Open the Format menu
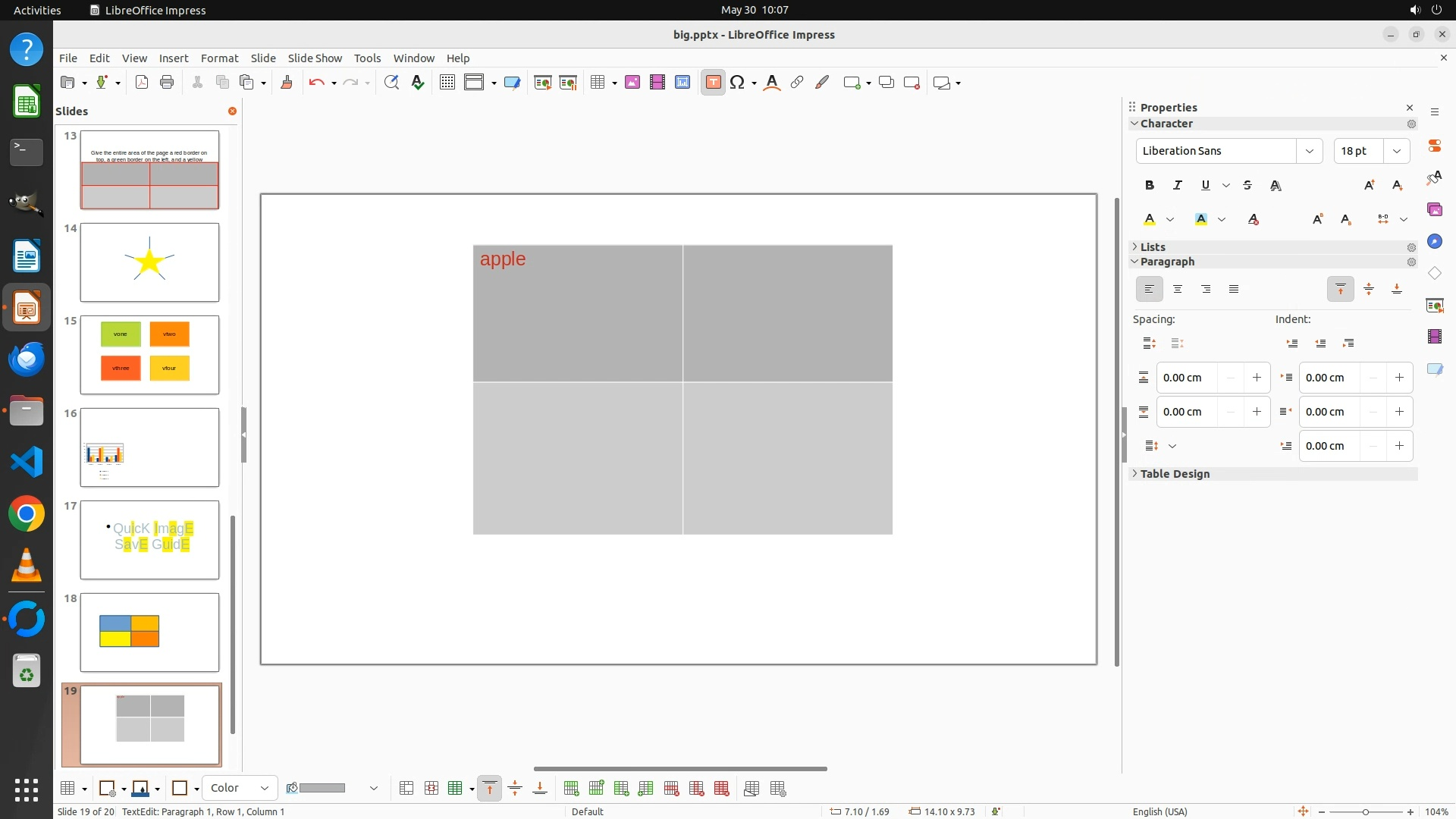The width and height of the screenshot is (1456, 819). tap(219, 58)
